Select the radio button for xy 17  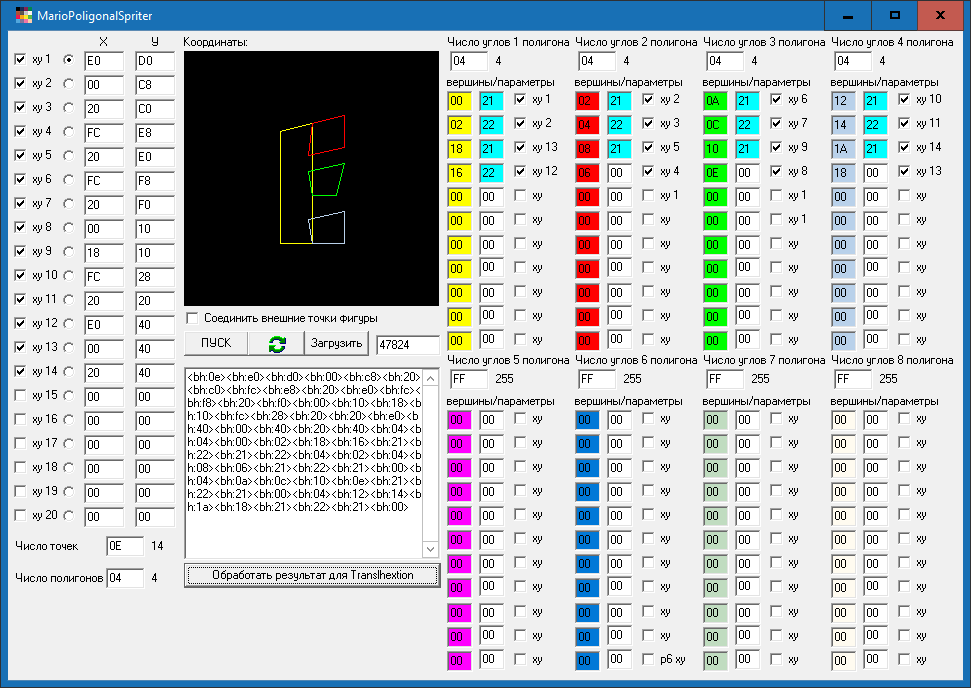coord(69,443)
